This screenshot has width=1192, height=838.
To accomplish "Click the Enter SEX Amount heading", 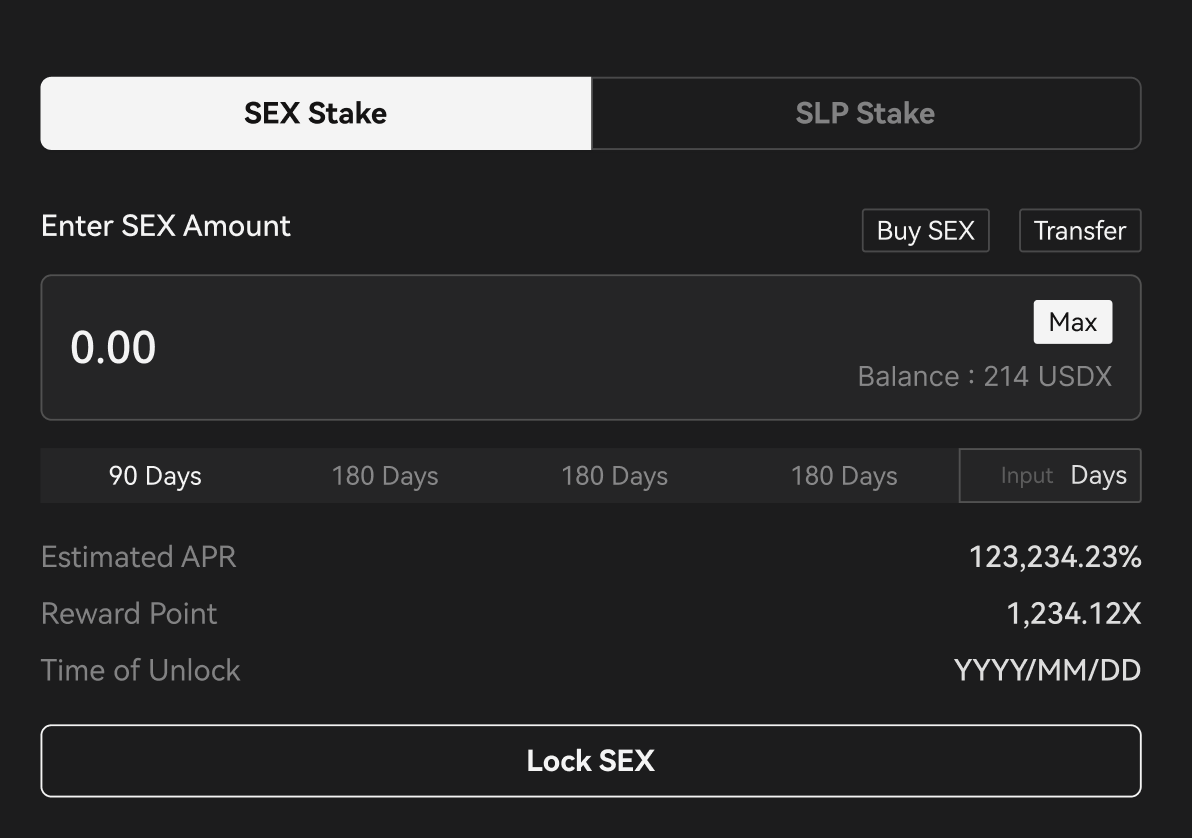I will pos(165,226).
